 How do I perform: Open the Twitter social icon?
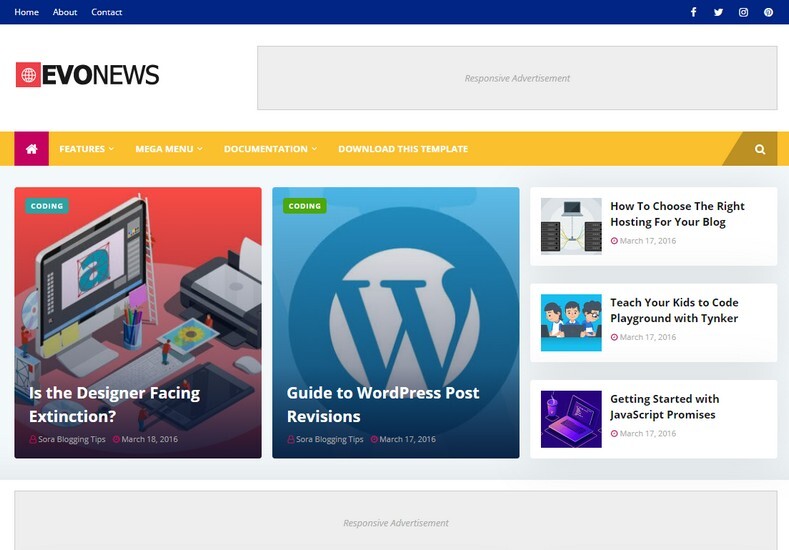click(718, 12)
